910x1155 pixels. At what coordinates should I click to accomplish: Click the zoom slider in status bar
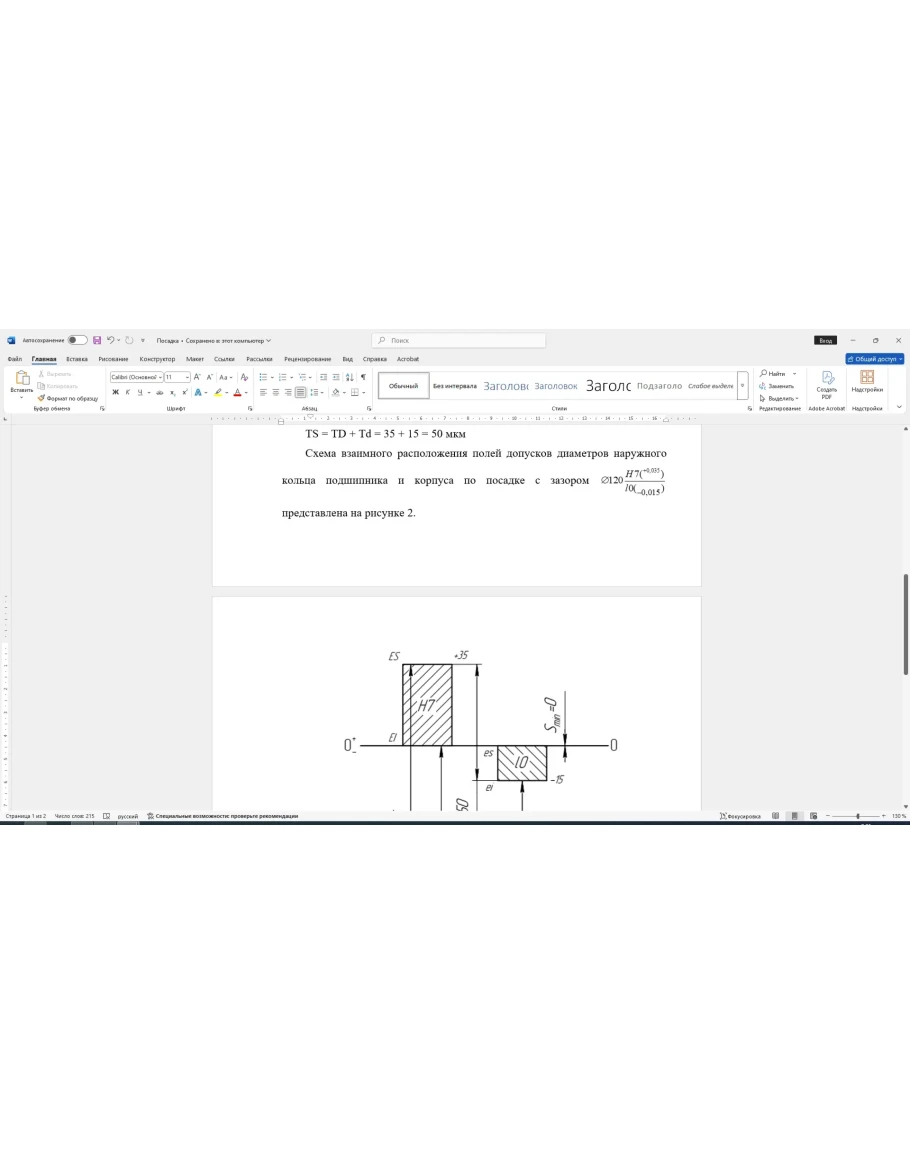[x=857, y=816]
